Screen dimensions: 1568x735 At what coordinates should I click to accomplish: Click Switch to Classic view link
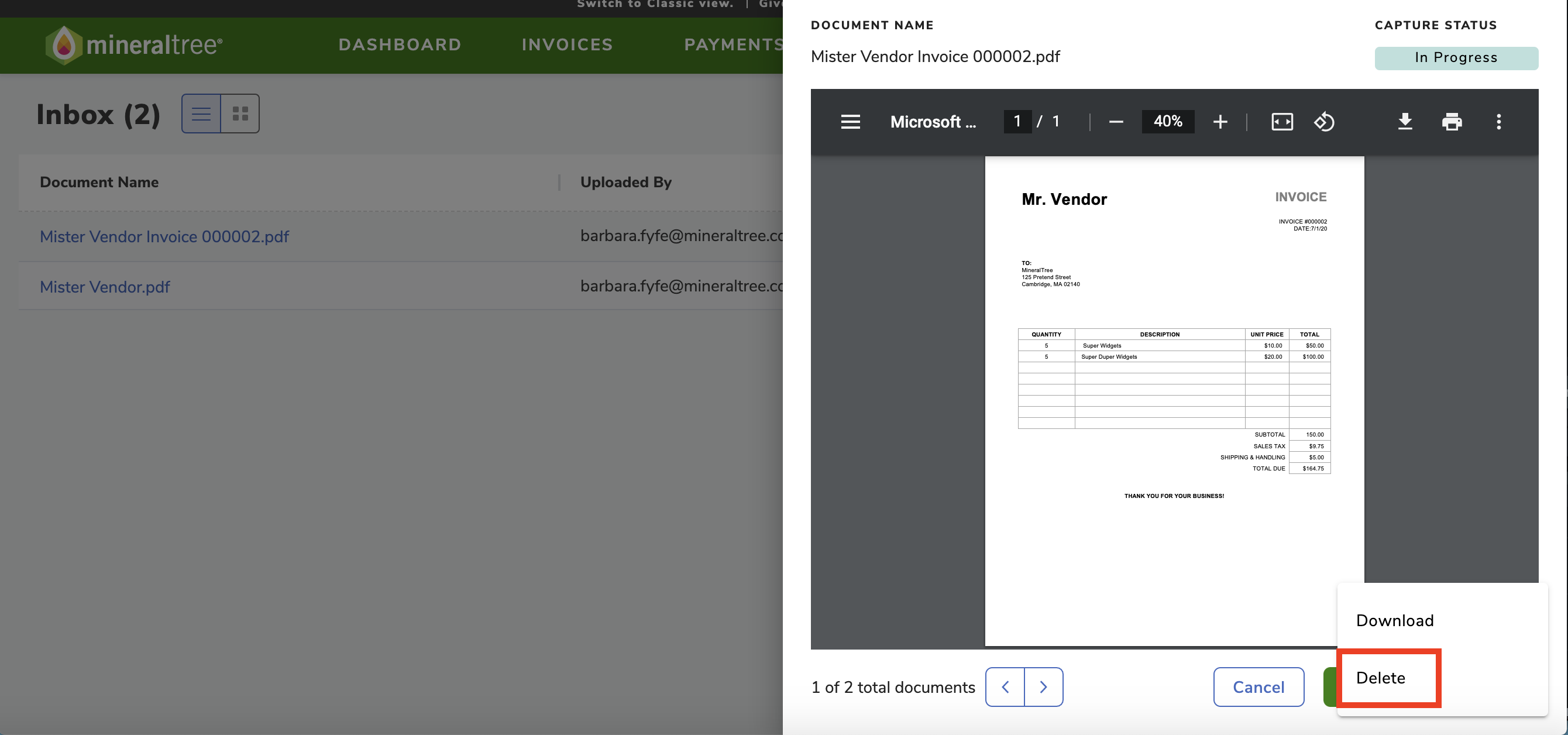point(655,4)
